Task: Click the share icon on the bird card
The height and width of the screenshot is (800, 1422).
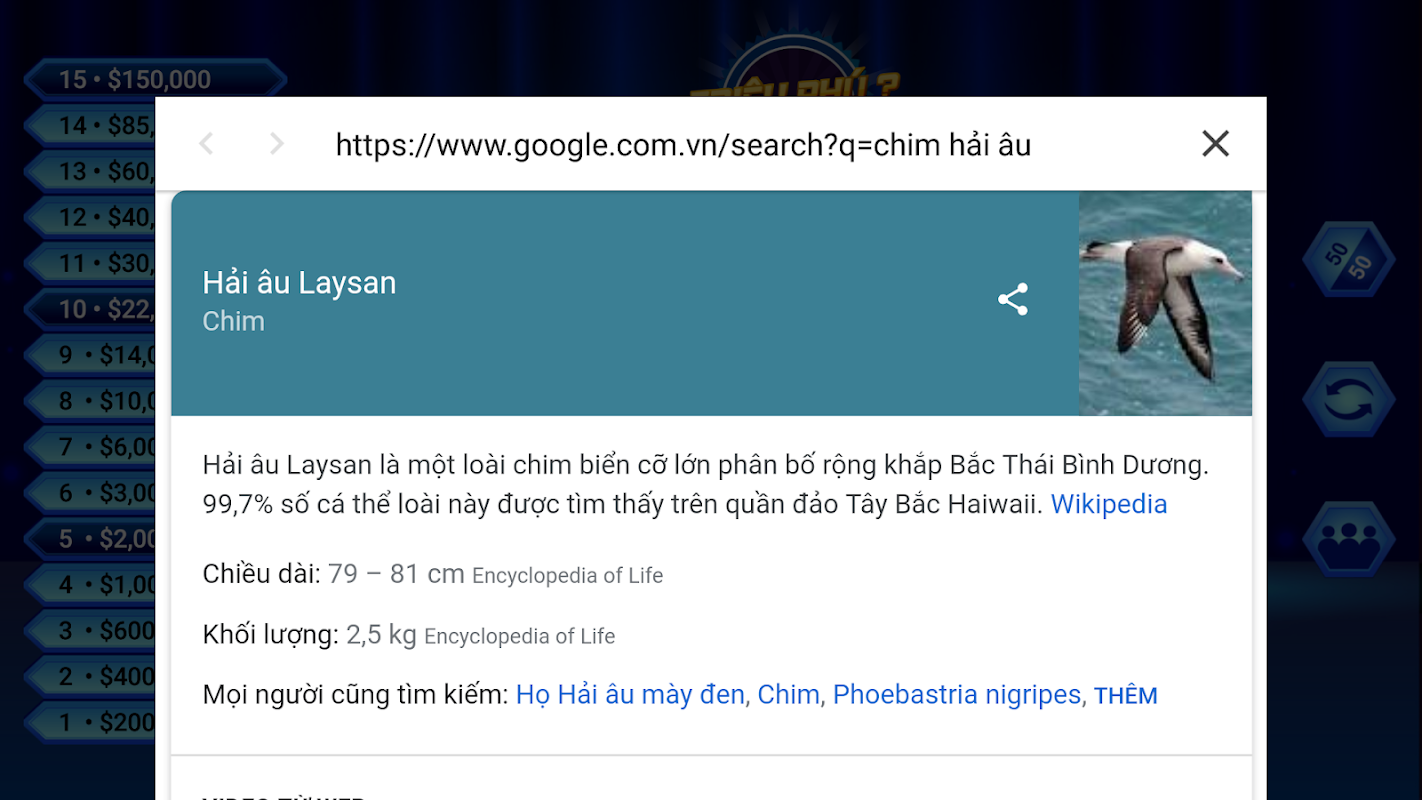Action: tap(1013, 299)
